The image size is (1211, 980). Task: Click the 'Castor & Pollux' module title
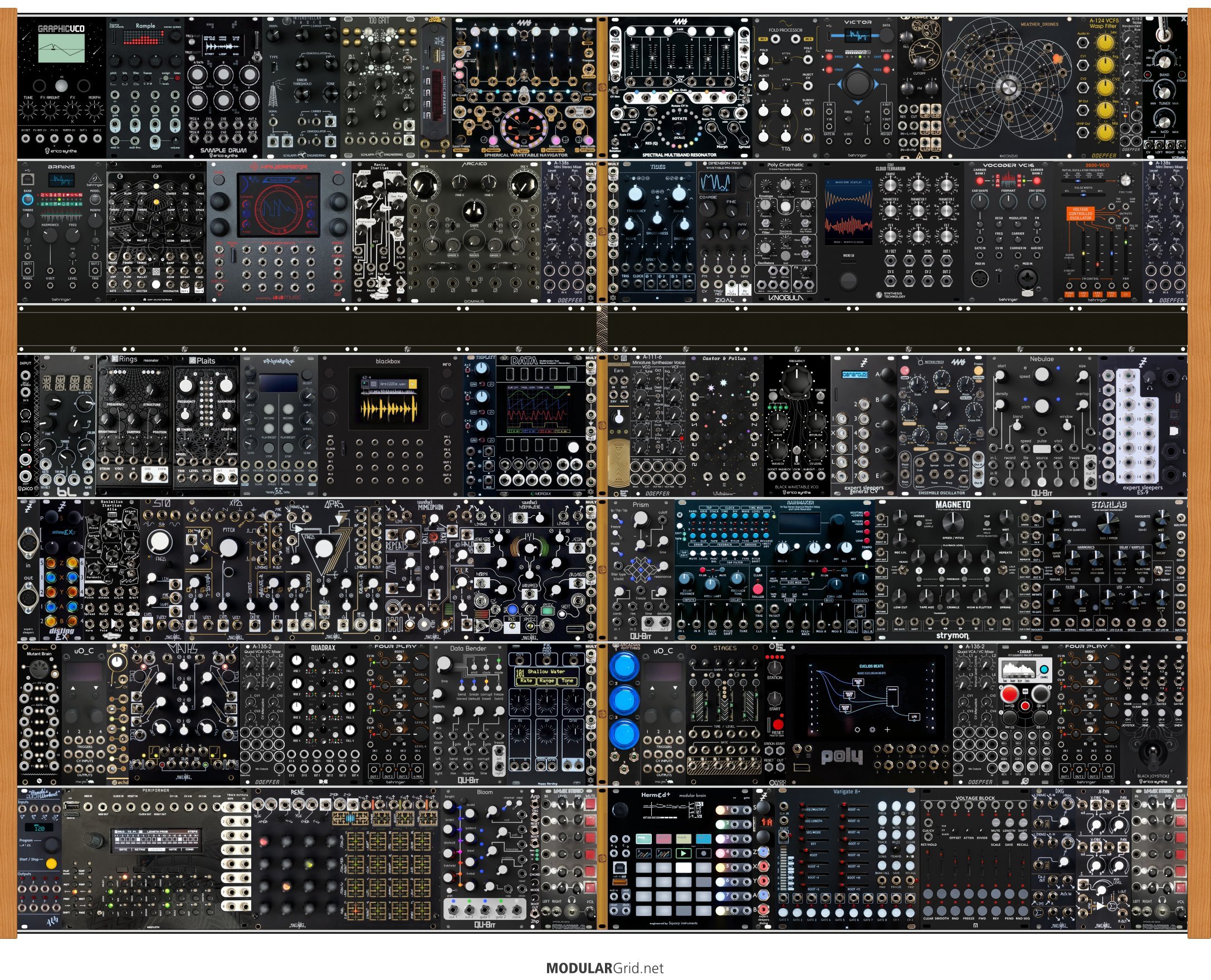[x=724, y=358]
